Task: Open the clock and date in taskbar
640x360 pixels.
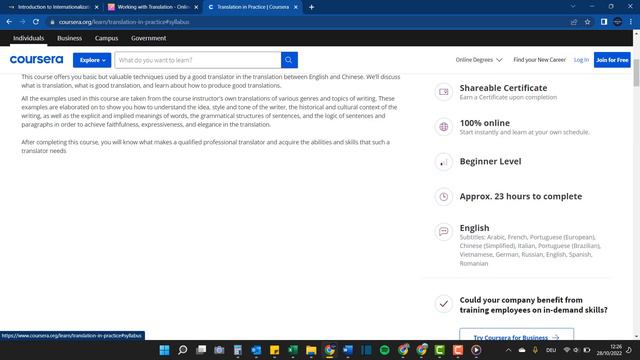Action: (609, 350)
